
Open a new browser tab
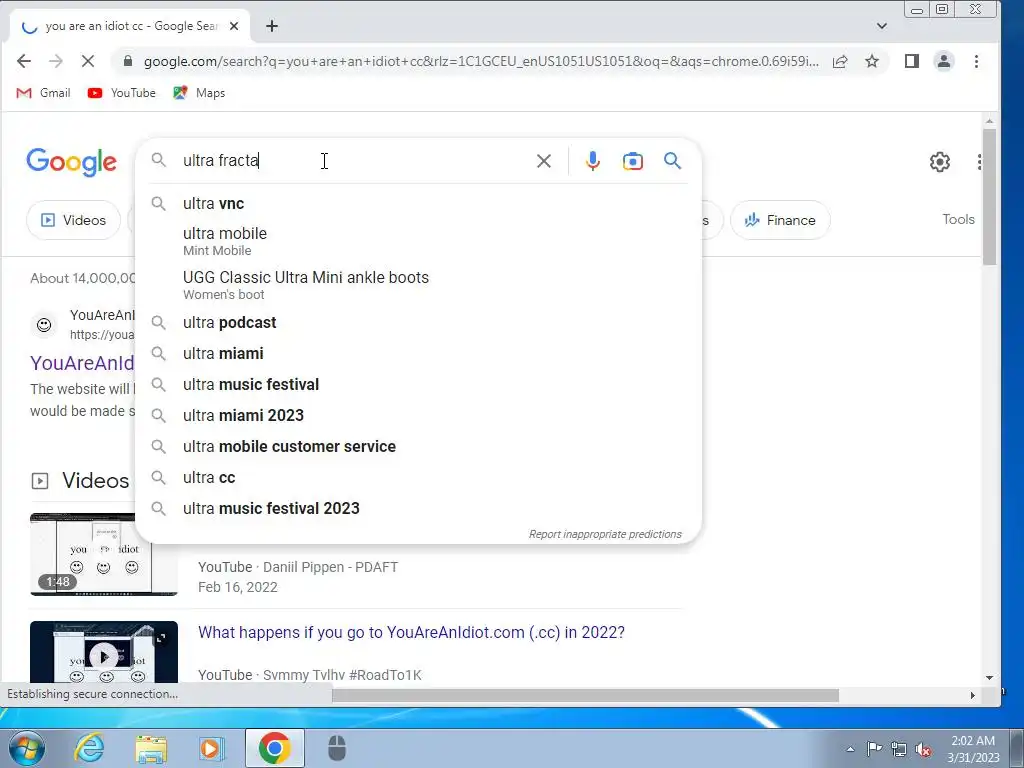tap(272, 26)
